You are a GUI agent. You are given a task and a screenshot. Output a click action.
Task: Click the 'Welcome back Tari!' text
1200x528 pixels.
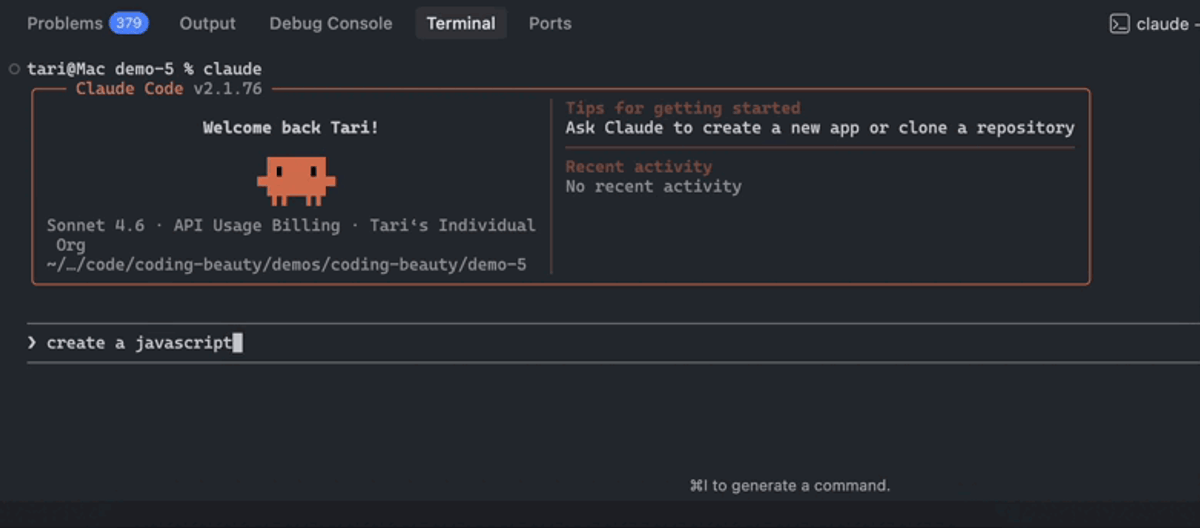[x=291, y=127]
